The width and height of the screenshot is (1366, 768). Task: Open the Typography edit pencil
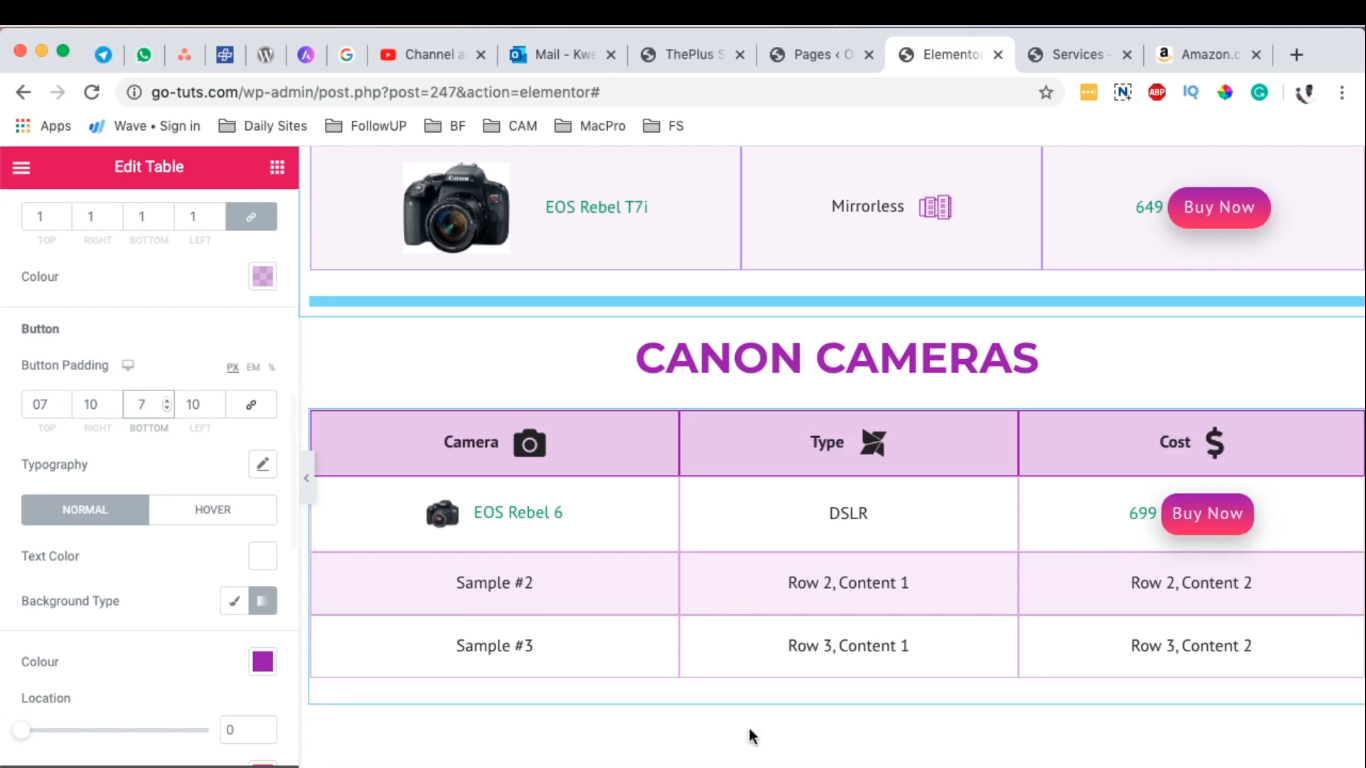tap(263, 464)
